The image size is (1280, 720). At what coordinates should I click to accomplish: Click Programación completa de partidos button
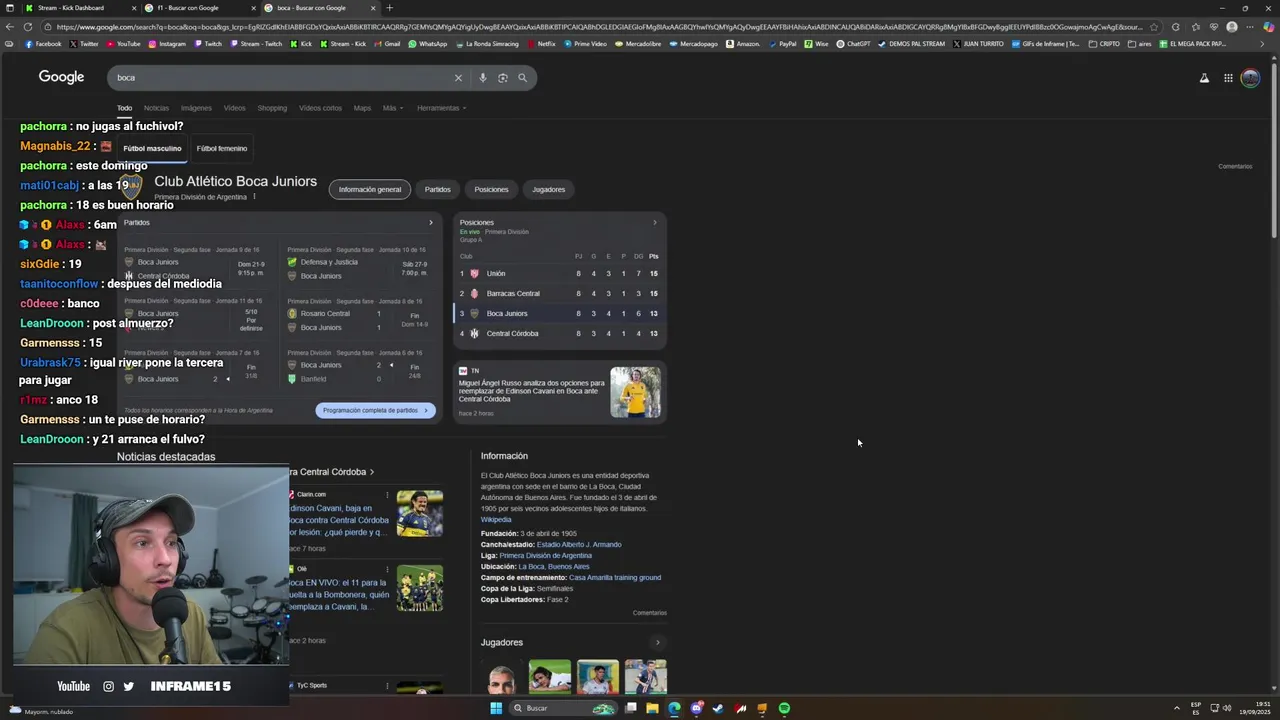coord(375,410)
